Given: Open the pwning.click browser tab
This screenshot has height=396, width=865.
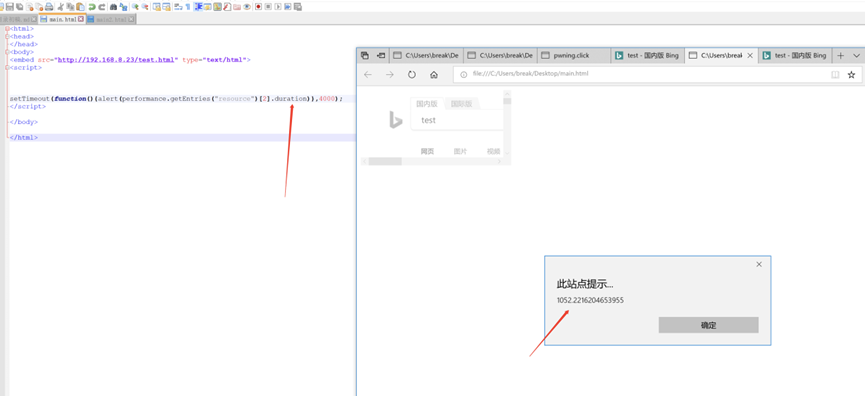Looking at the screenshot, I should (x=574, y=56).
